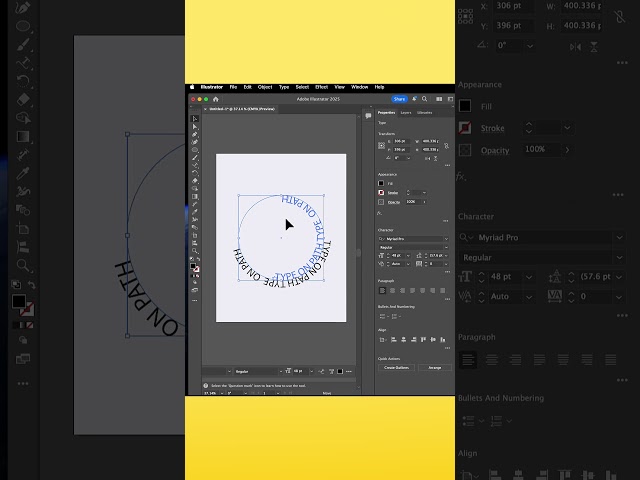Click the X position field in Transform
The height and width of the screenshot is (480, 640).
(401, 141)
